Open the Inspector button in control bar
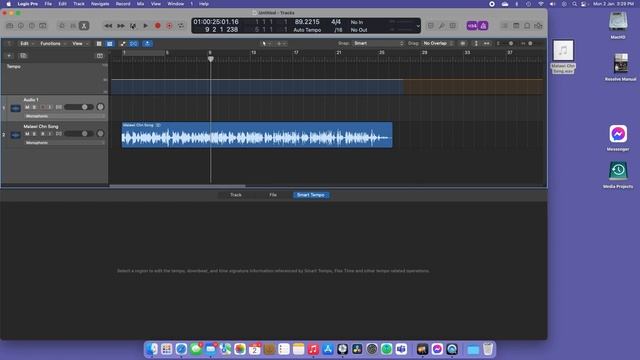 [x=21, y=26]
